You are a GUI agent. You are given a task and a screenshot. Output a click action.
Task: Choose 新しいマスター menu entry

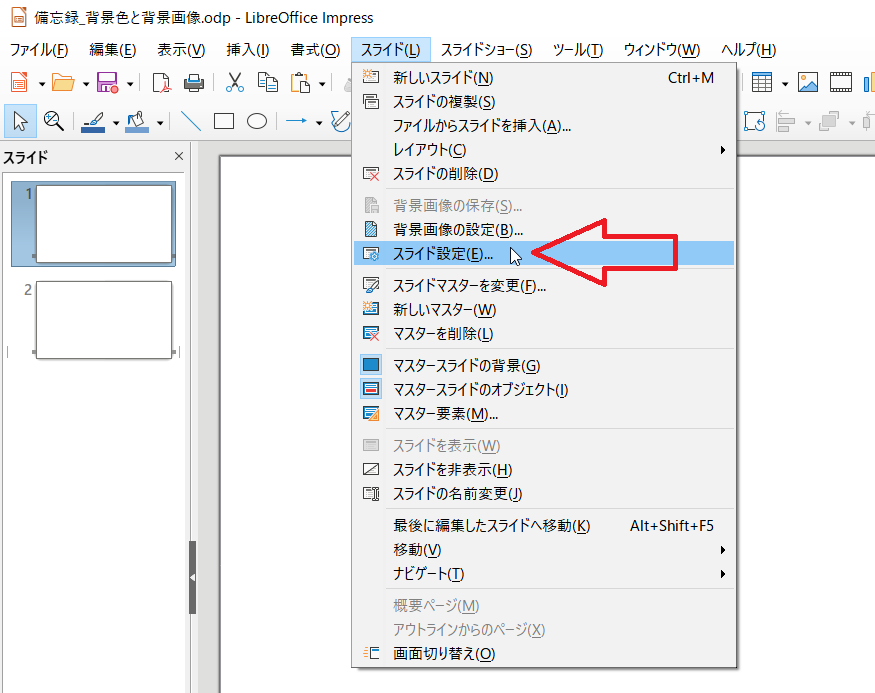pyautogui.click(x=544, y=310)
